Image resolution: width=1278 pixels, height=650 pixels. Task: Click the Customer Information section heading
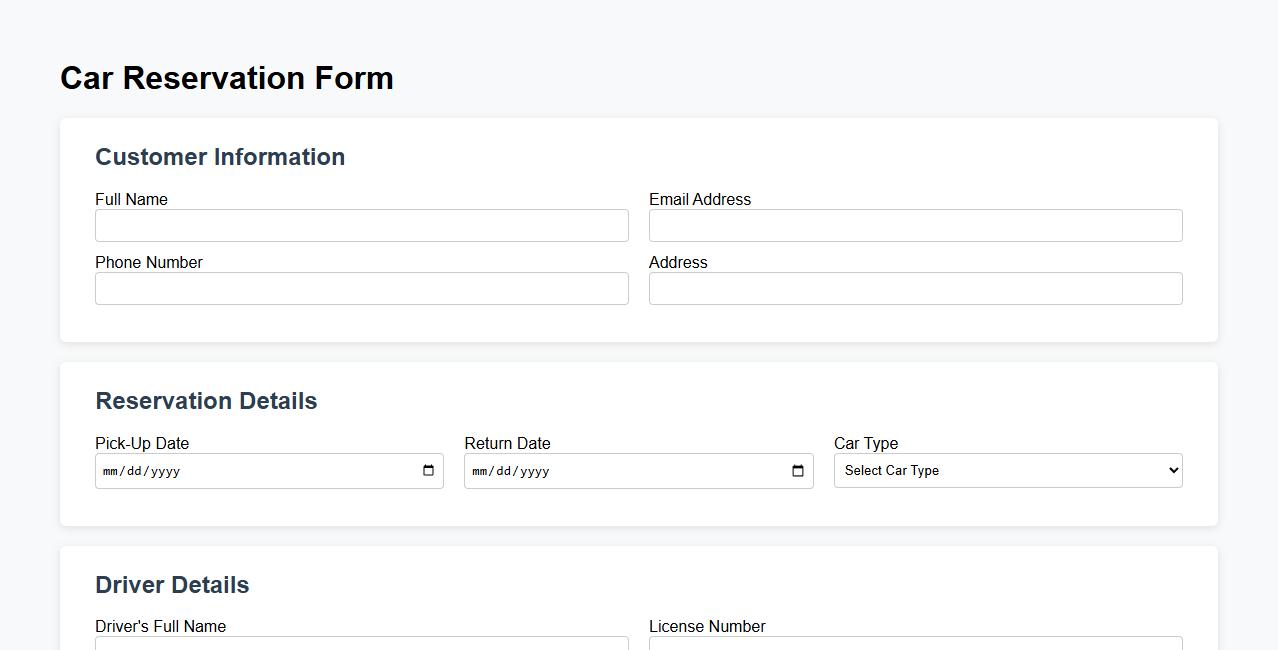220,156
